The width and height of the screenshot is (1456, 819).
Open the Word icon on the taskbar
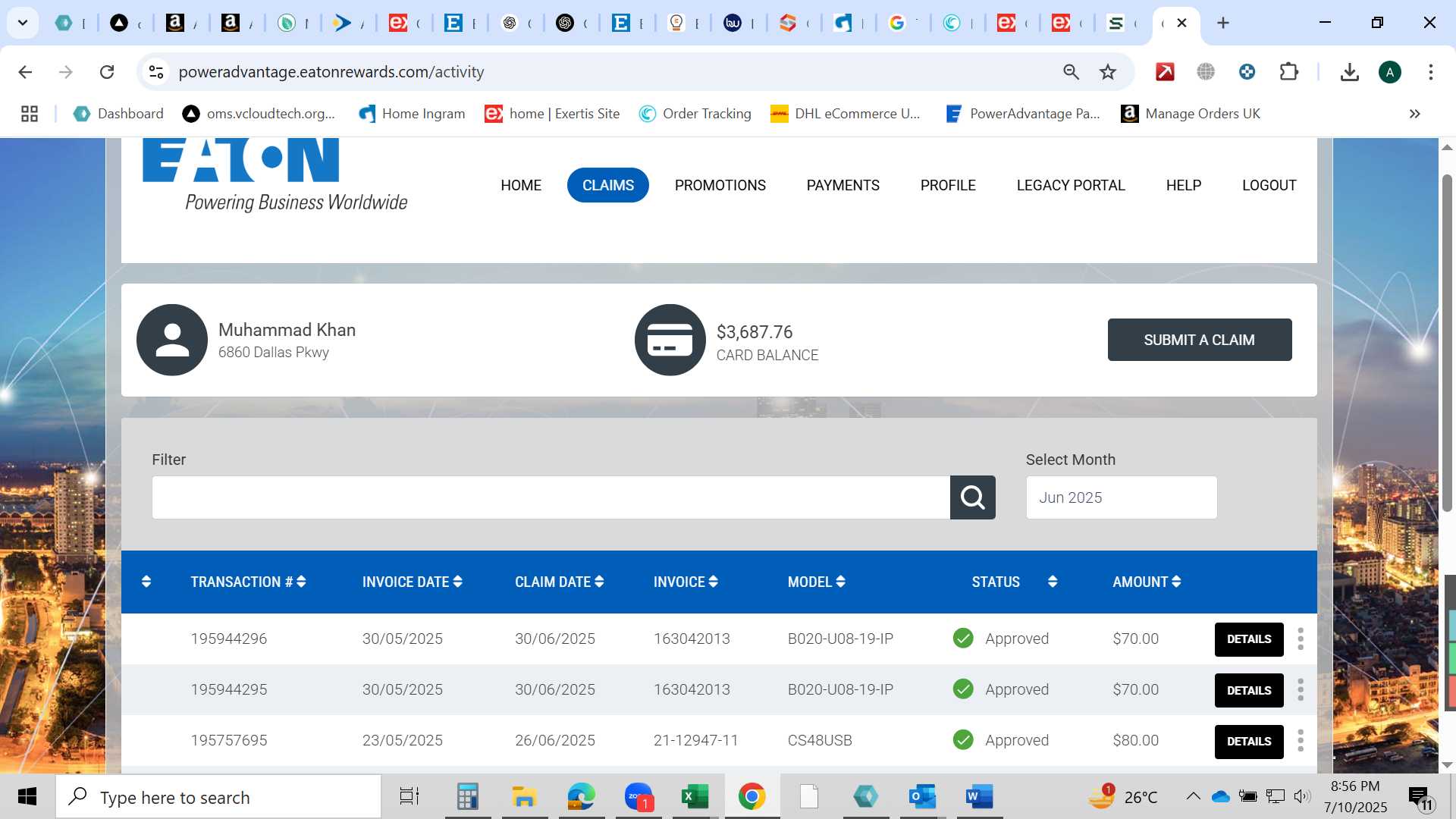tap(979, 796)
